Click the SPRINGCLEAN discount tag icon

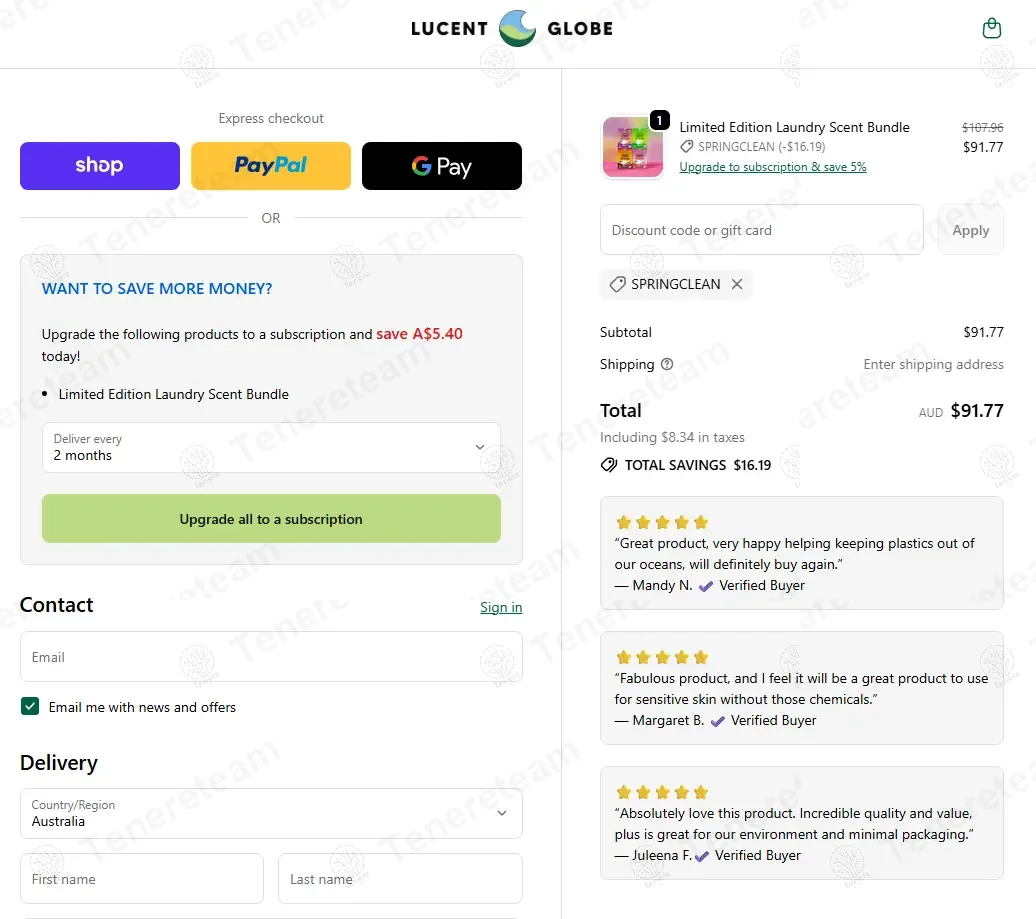point(617,284)
